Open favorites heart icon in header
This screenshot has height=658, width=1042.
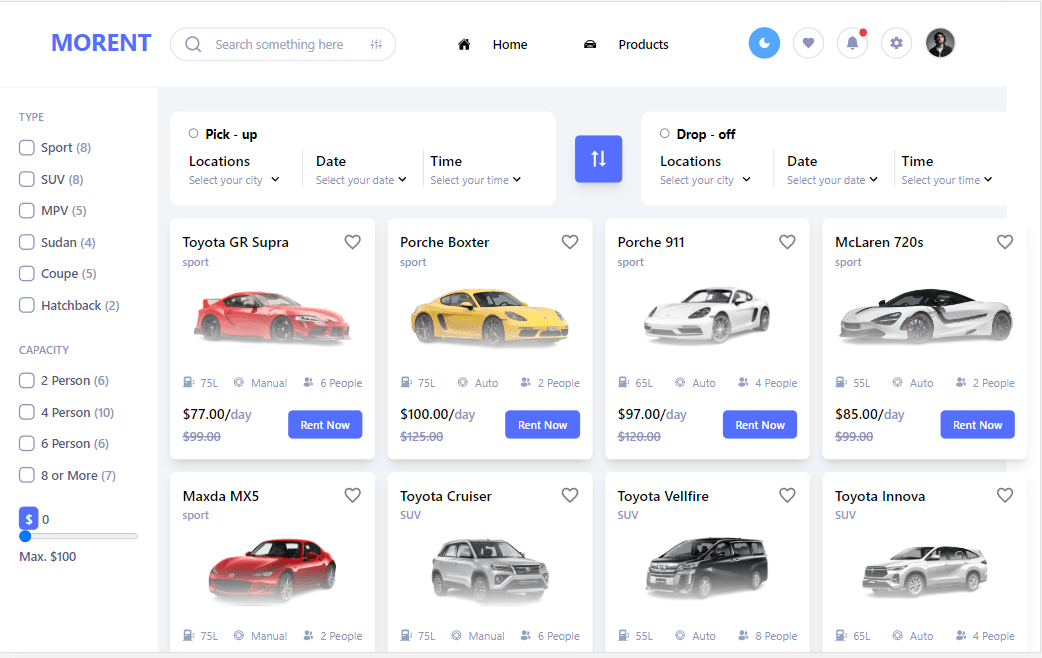coord(808,43)
